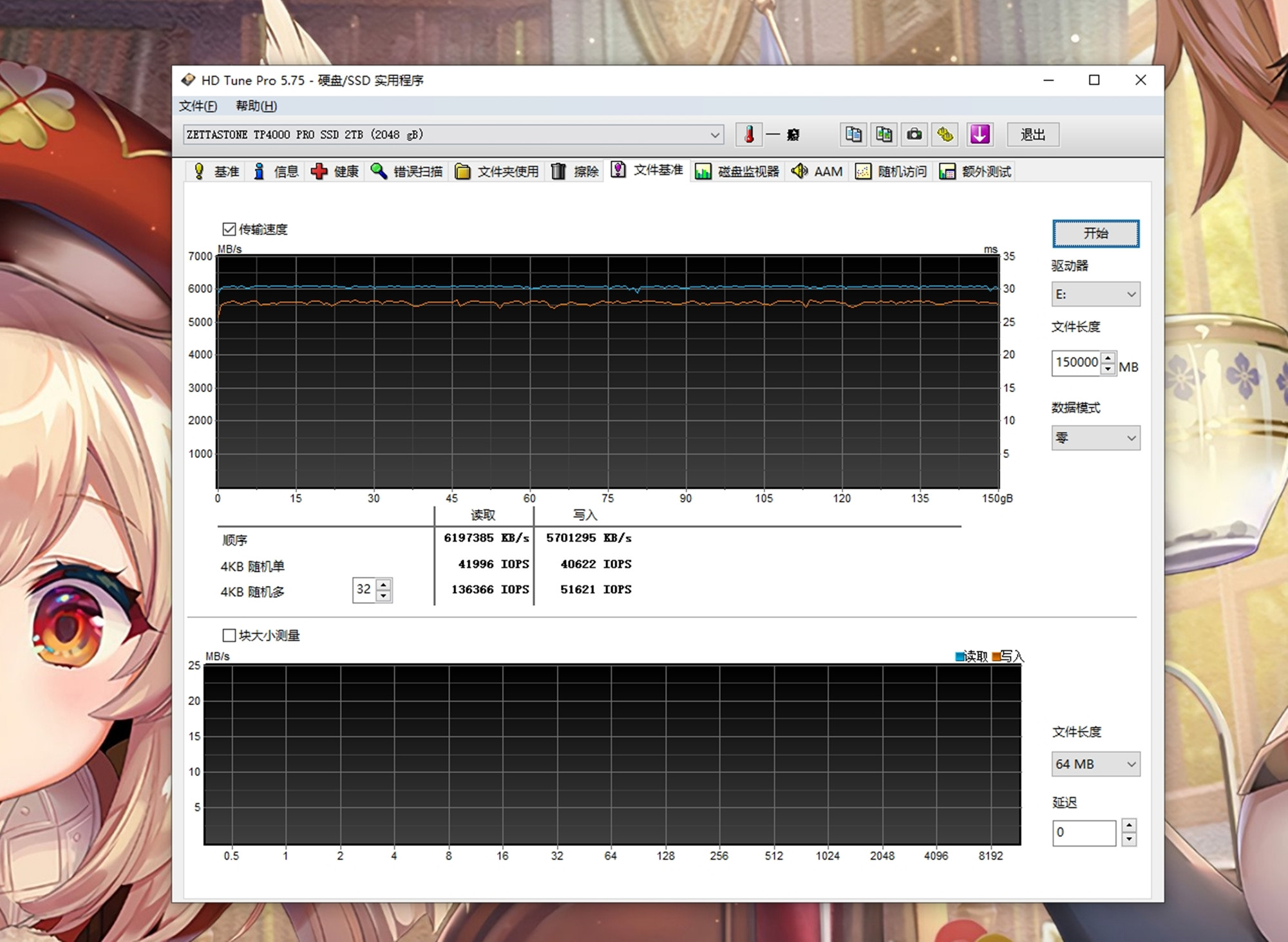Open the 64 MB 文件长度 dropdown
Screen dimensions: 1288x942
point(1095,764)
